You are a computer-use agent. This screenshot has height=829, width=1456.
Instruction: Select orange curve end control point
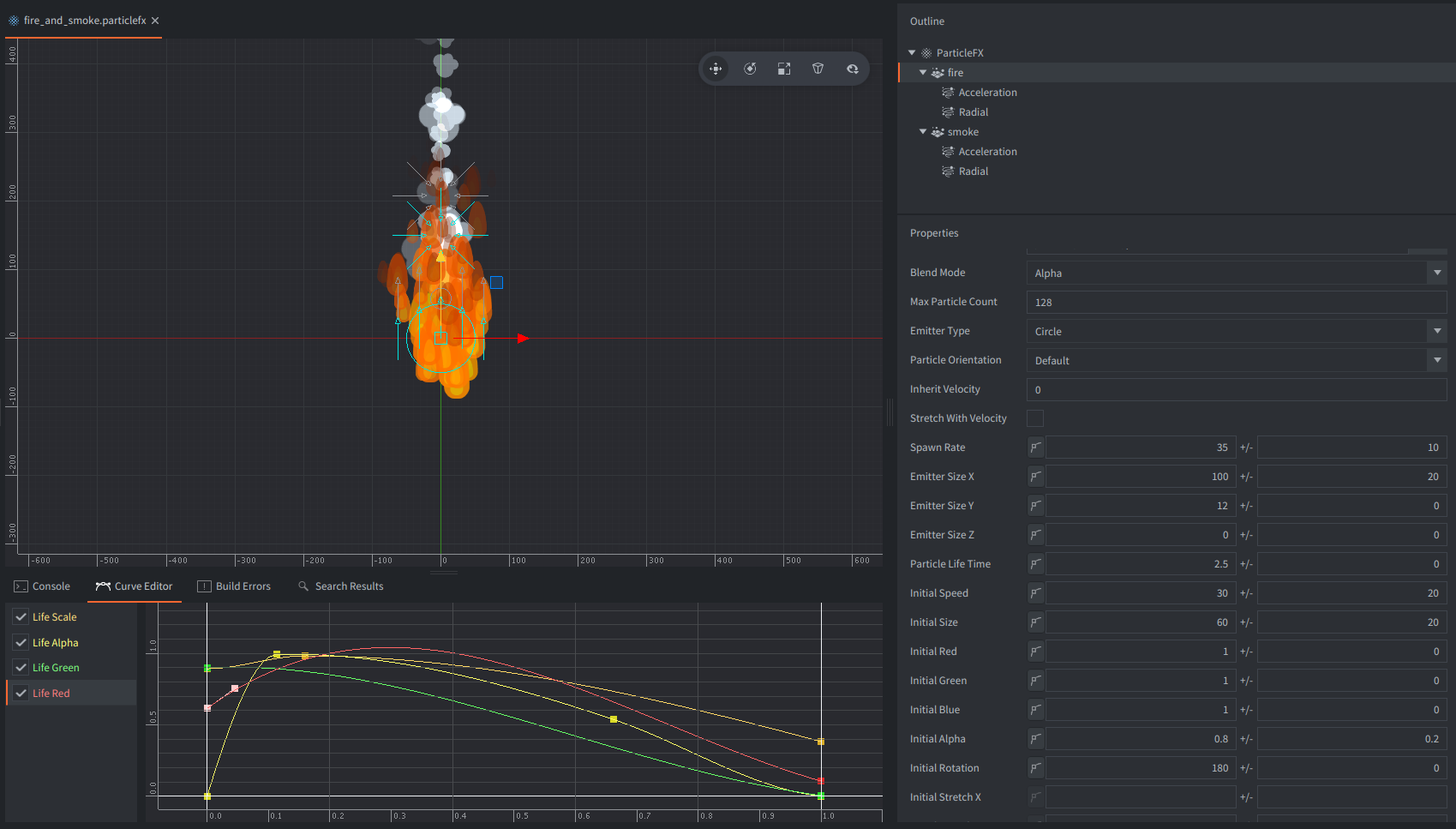click(821, 742)
